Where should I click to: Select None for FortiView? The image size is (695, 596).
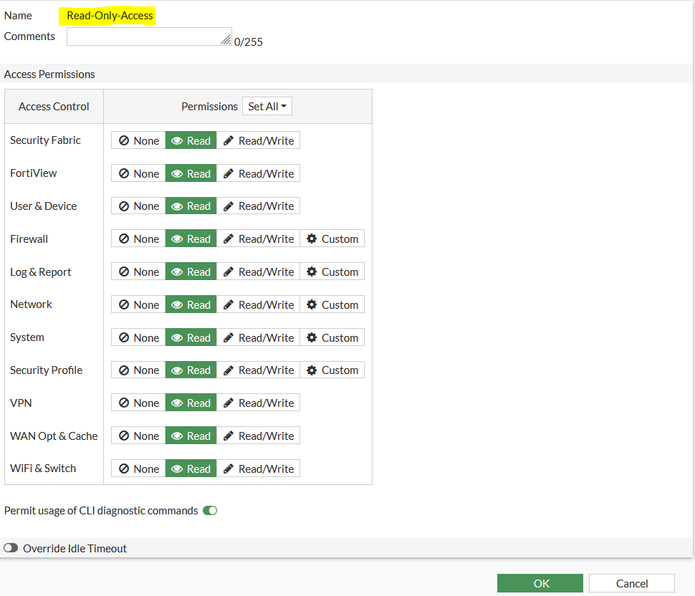tap(138, 173)
